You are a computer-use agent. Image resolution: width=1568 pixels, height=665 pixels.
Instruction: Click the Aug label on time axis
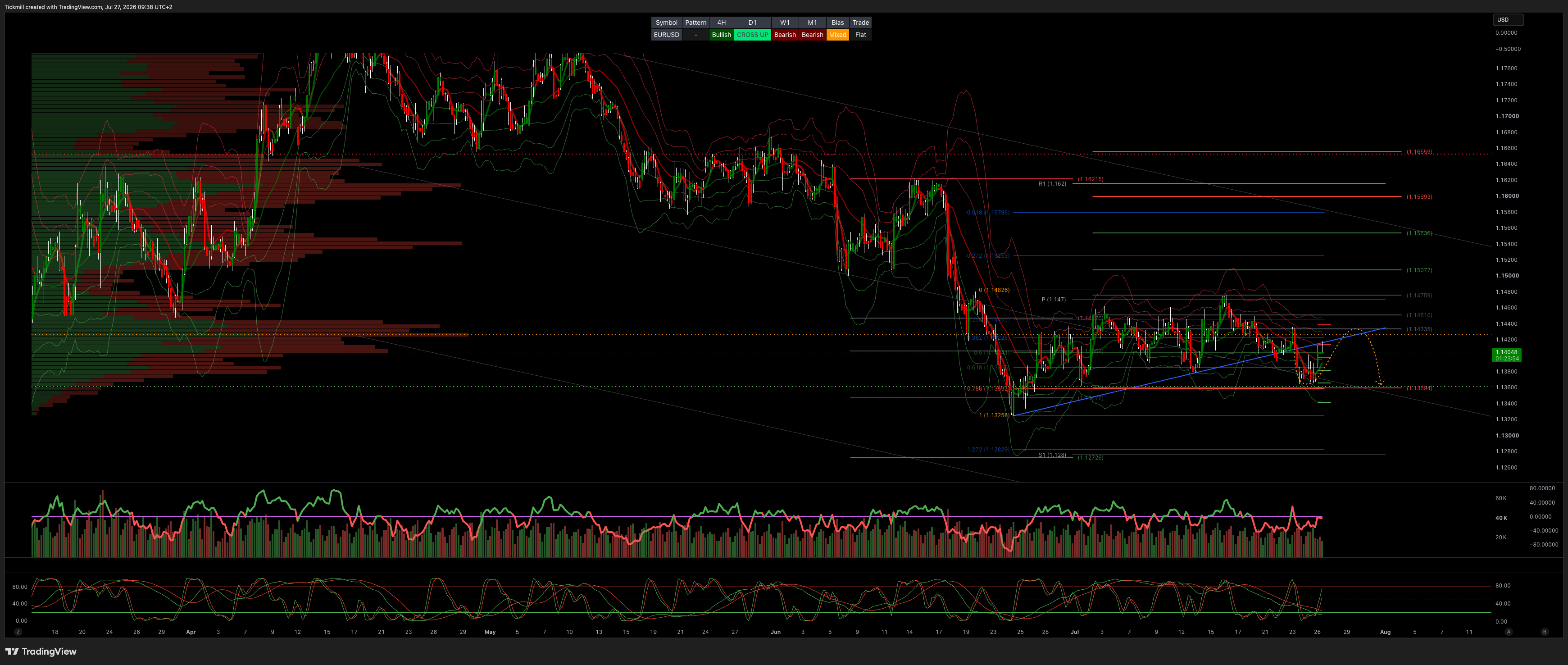pyautogui.click(x=1385, y=632)
